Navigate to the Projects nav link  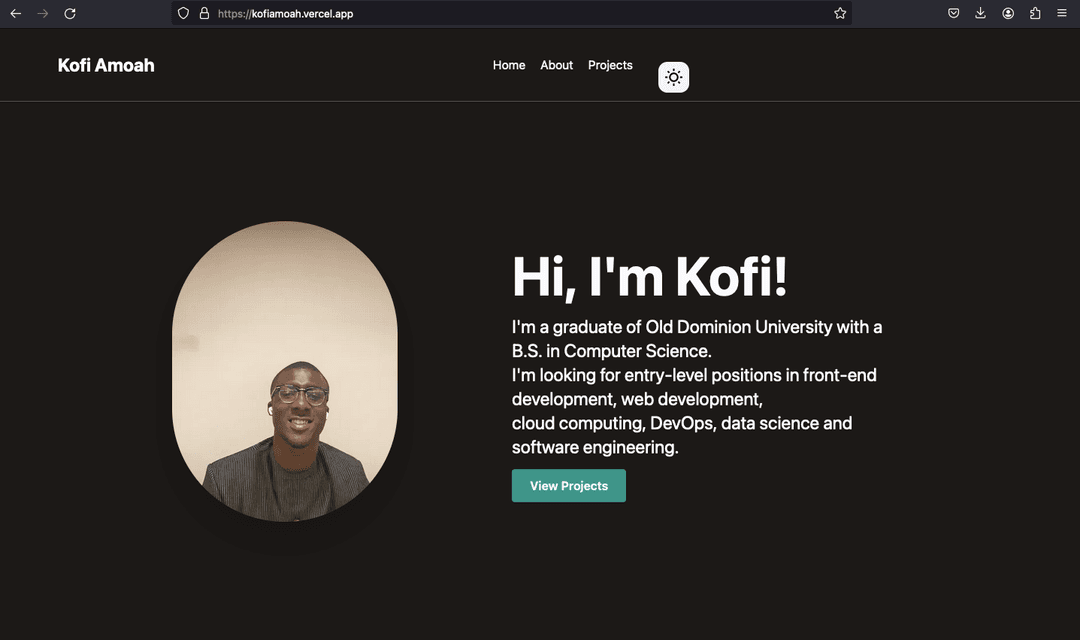pyautogui.click(x=610, y=65)
